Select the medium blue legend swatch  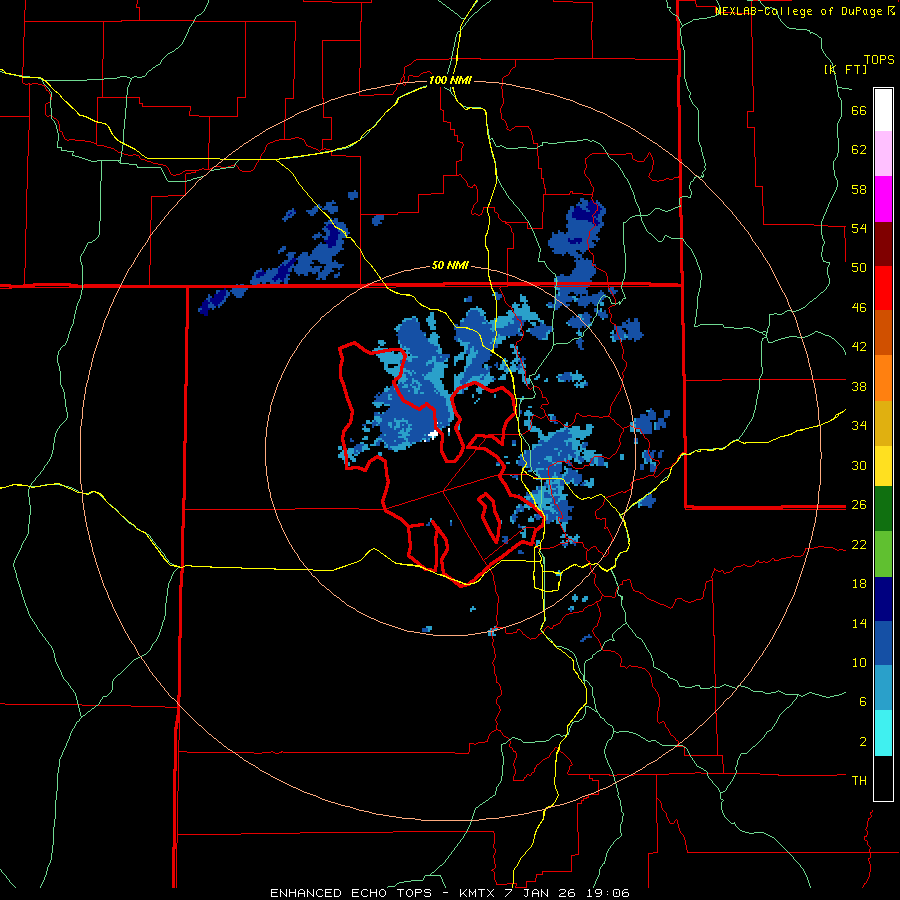coord(883,643)
